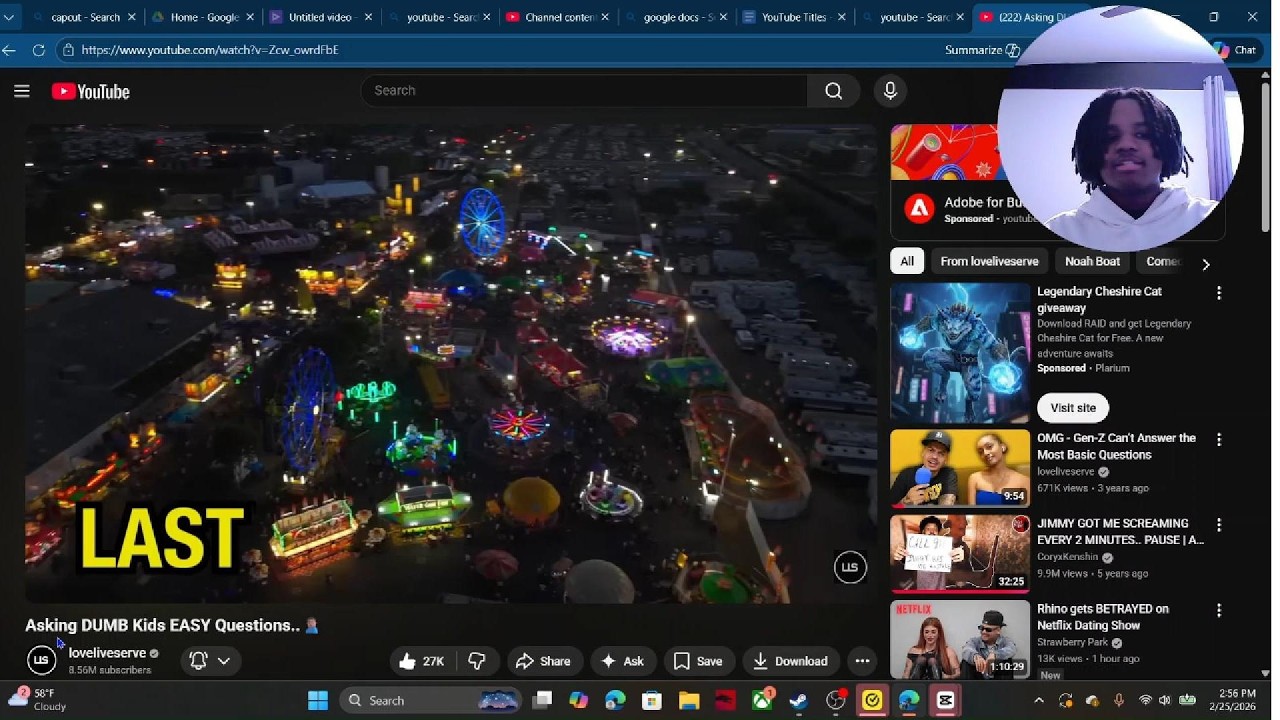Image resolution: width=1280 pixels, height=720 pixels.
Task: Download the video using Download button
Action: (791, 661)
